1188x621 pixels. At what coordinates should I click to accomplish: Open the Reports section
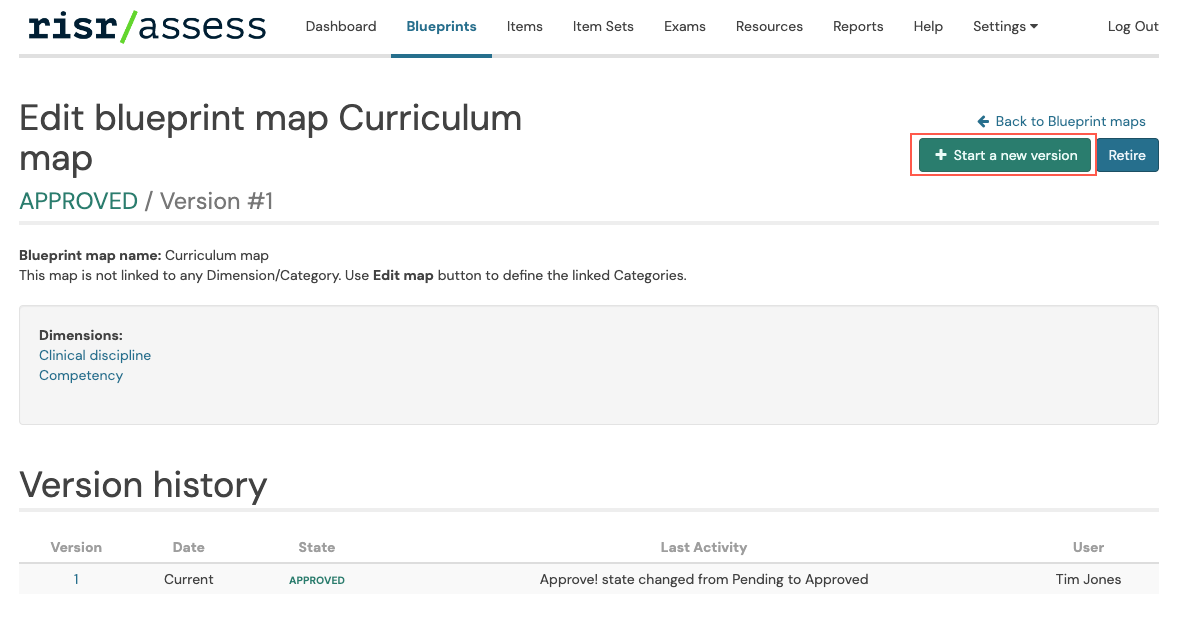857,26
